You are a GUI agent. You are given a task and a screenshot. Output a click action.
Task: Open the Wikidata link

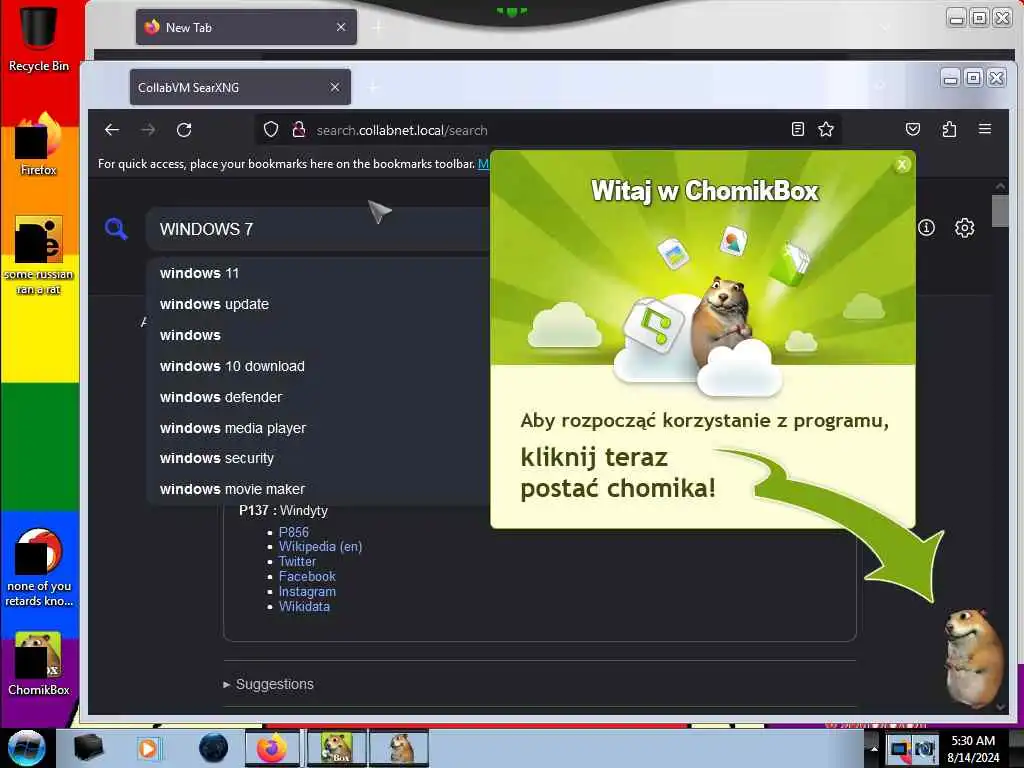pyautogui.click(x=304, y=607)
